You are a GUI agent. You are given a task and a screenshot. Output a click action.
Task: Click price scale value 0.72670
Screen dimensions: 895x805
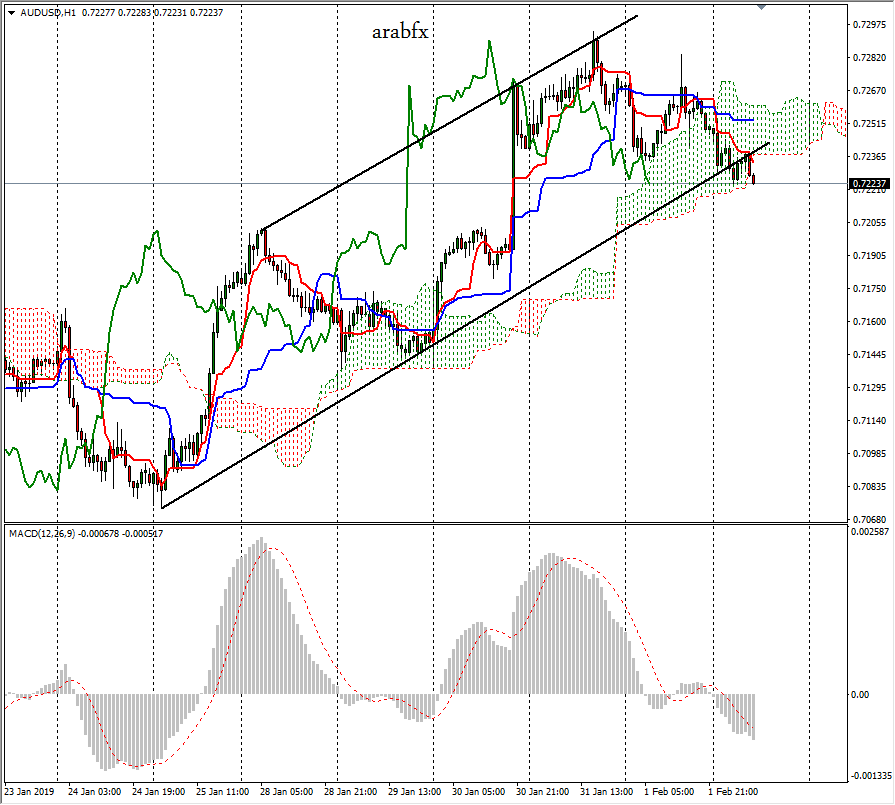tap(869, 91)
